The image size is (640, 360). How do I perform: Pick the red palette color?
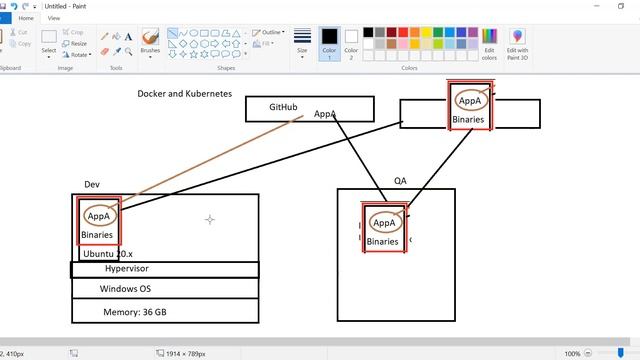point(403,32)
